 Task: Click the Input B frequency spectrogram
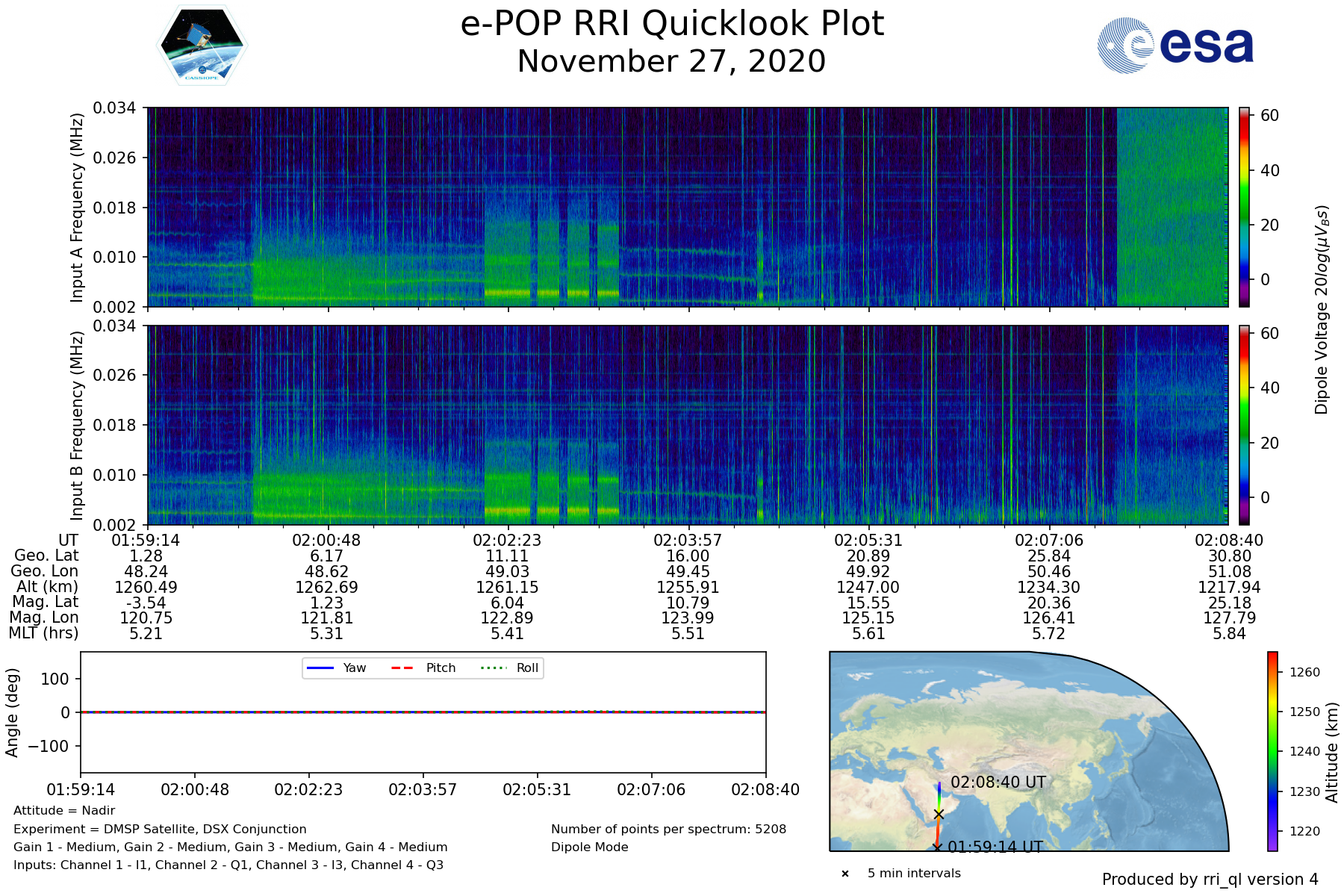[687, 425]
